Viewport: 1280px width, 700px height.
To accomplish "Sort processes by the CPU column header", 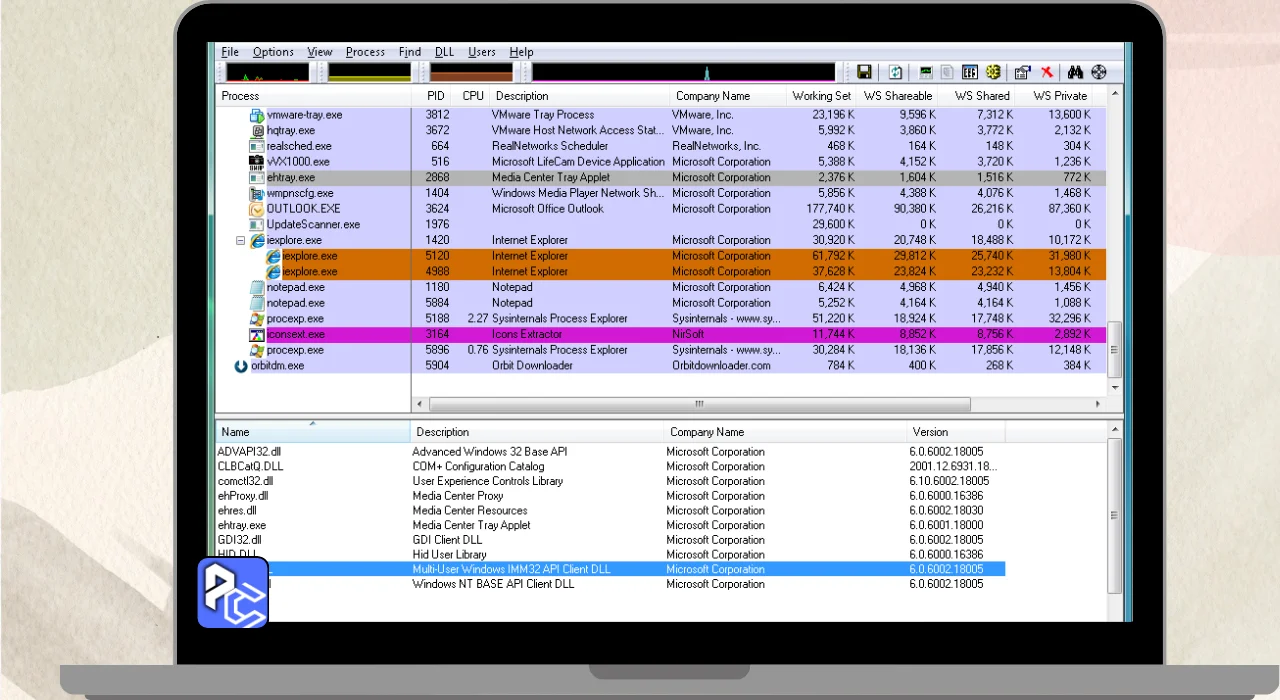I will click(x=473, y=96).
